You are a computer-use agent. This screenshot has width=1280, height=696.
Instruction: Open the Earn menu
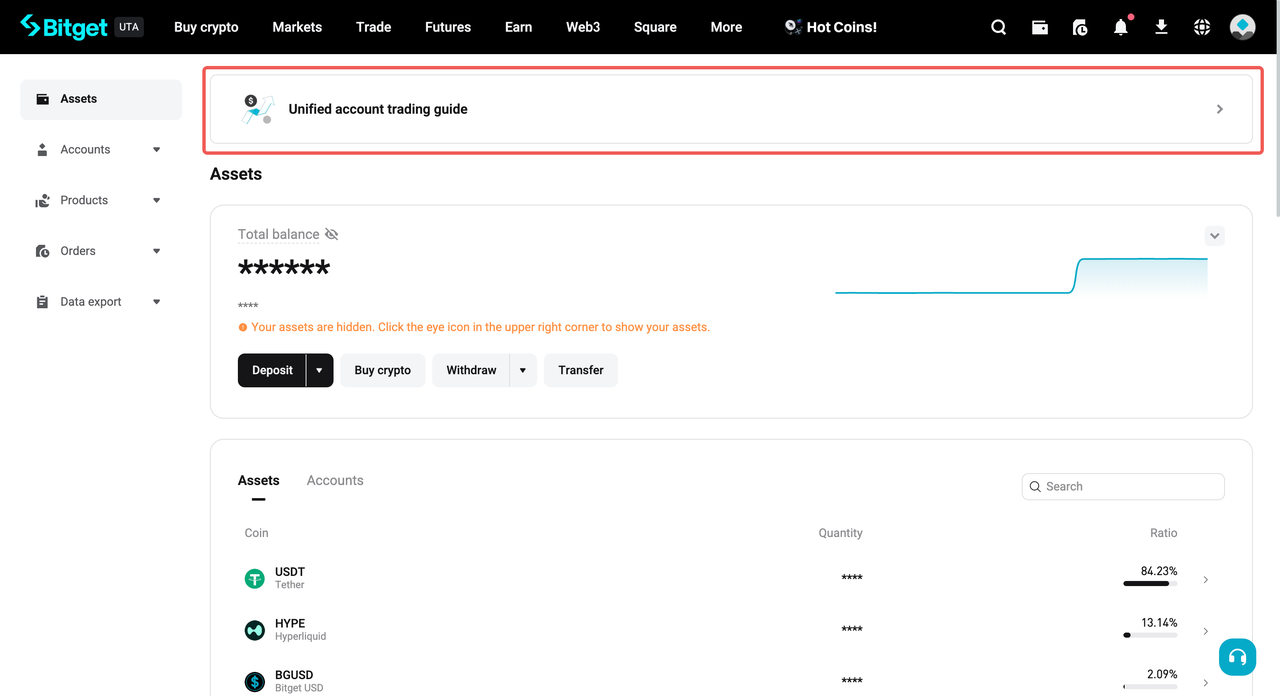point(518,27)
